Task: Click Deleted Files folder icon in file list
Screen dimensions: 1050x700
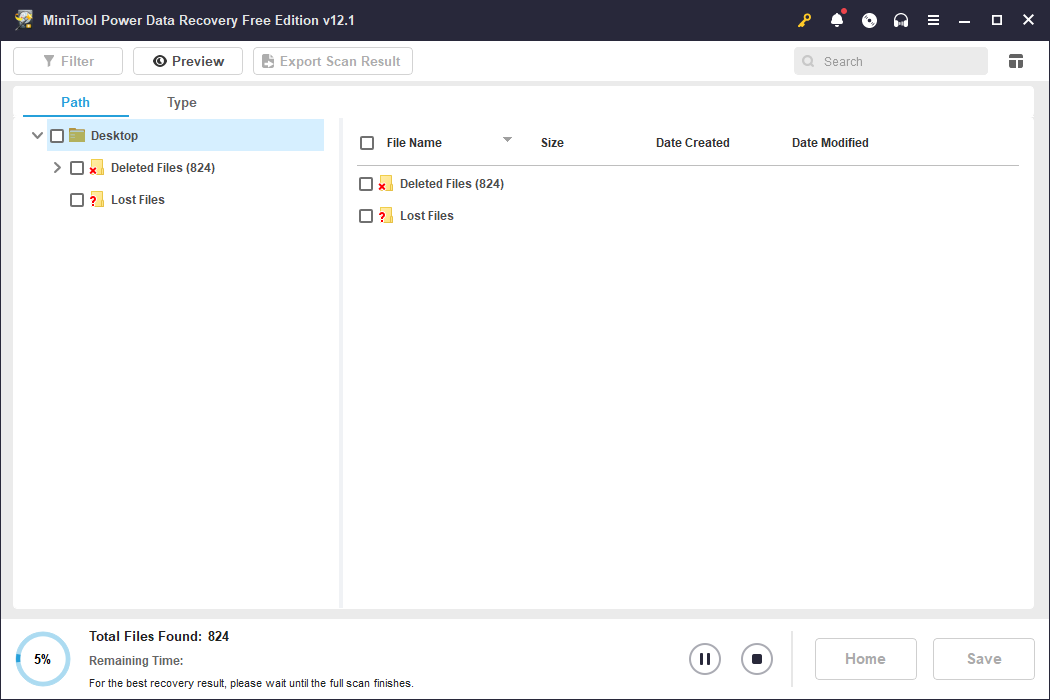Action: (x=386, y=184)
